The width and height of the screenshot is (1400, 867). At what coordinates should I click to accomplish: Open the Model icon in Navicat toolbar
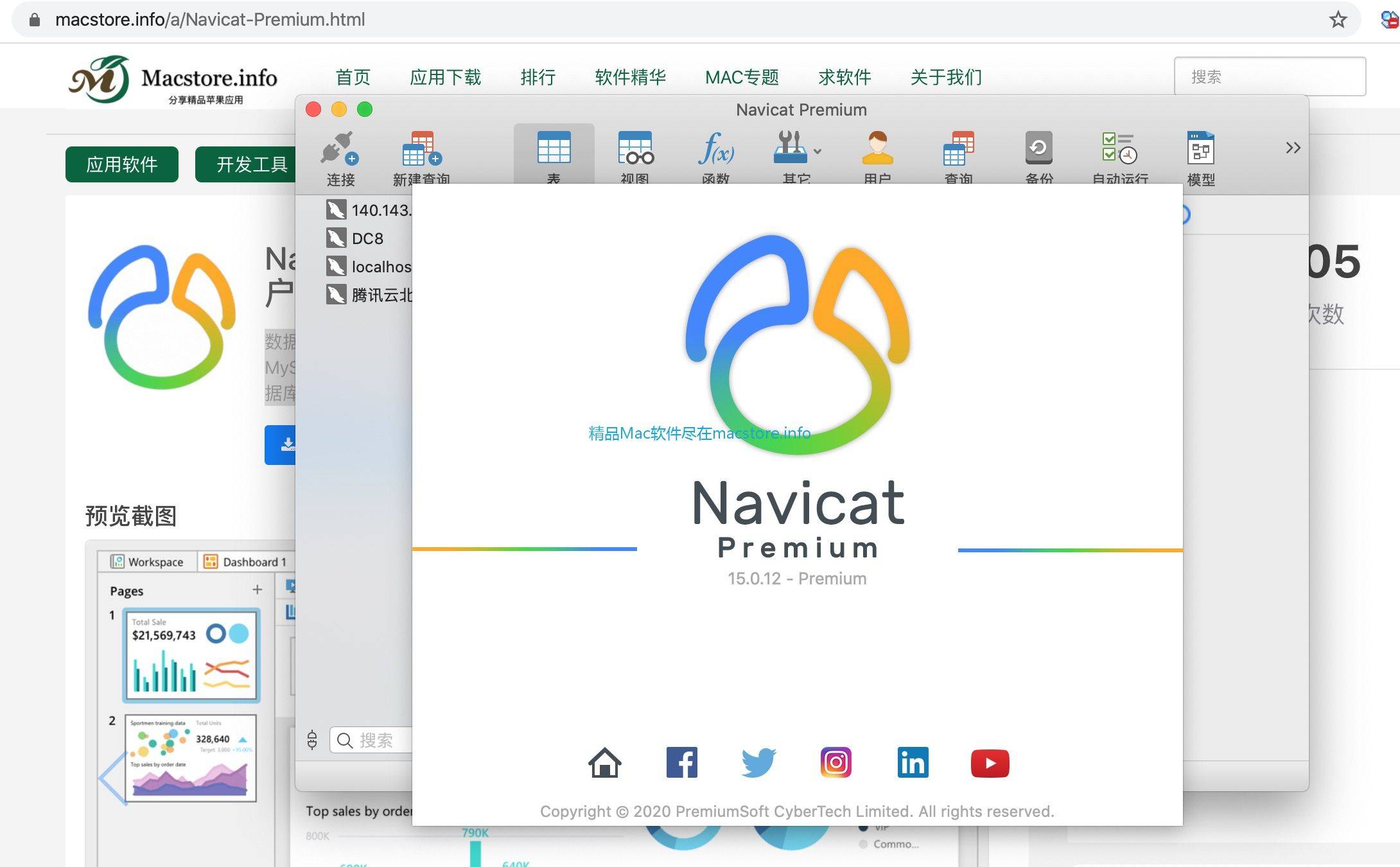click(x=1201, y=148)
